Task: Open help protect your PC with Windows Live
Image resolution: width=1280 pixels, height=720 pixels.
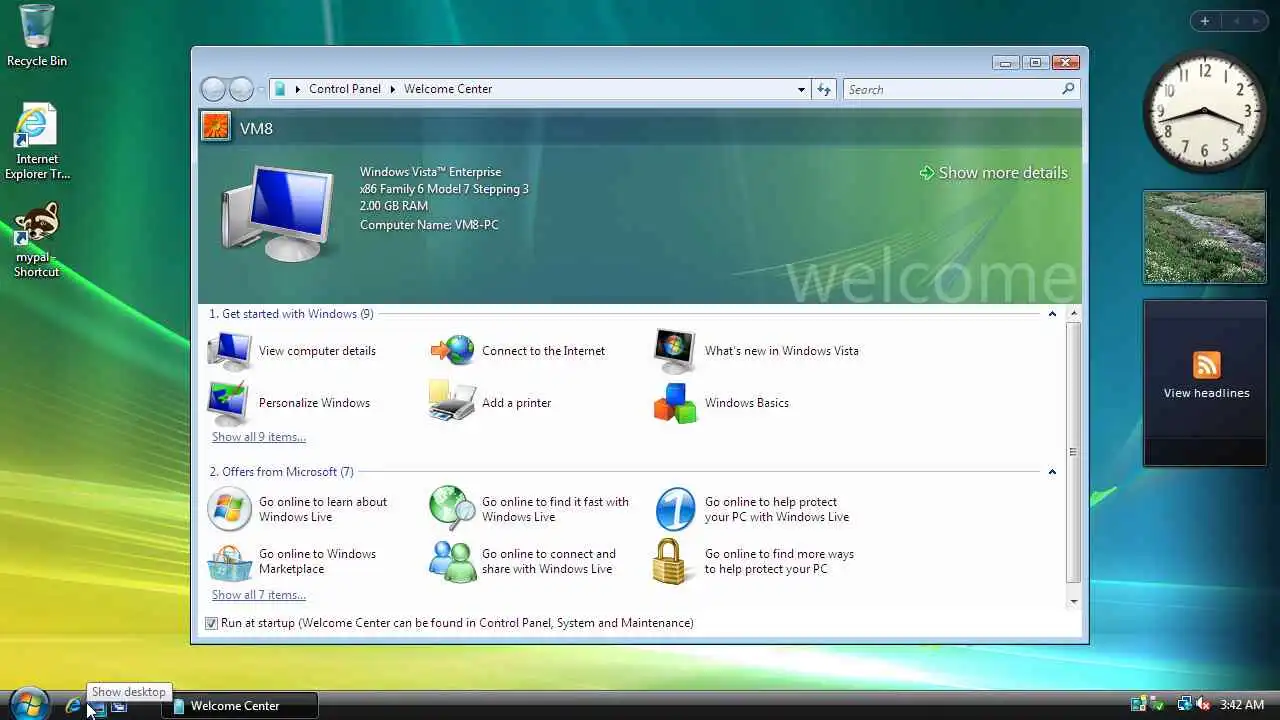Action: click(x=752, y=510)
